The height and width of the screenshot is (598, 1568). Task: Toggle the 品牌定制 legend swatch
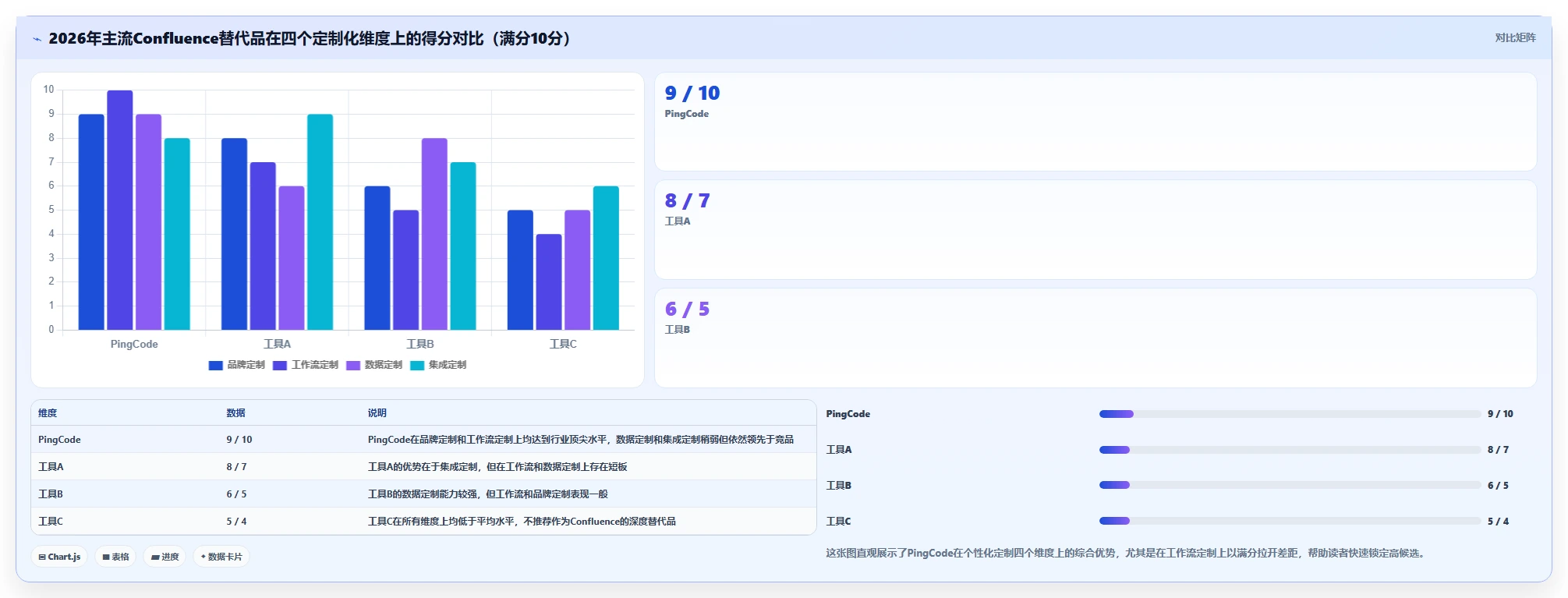point(216,366)
